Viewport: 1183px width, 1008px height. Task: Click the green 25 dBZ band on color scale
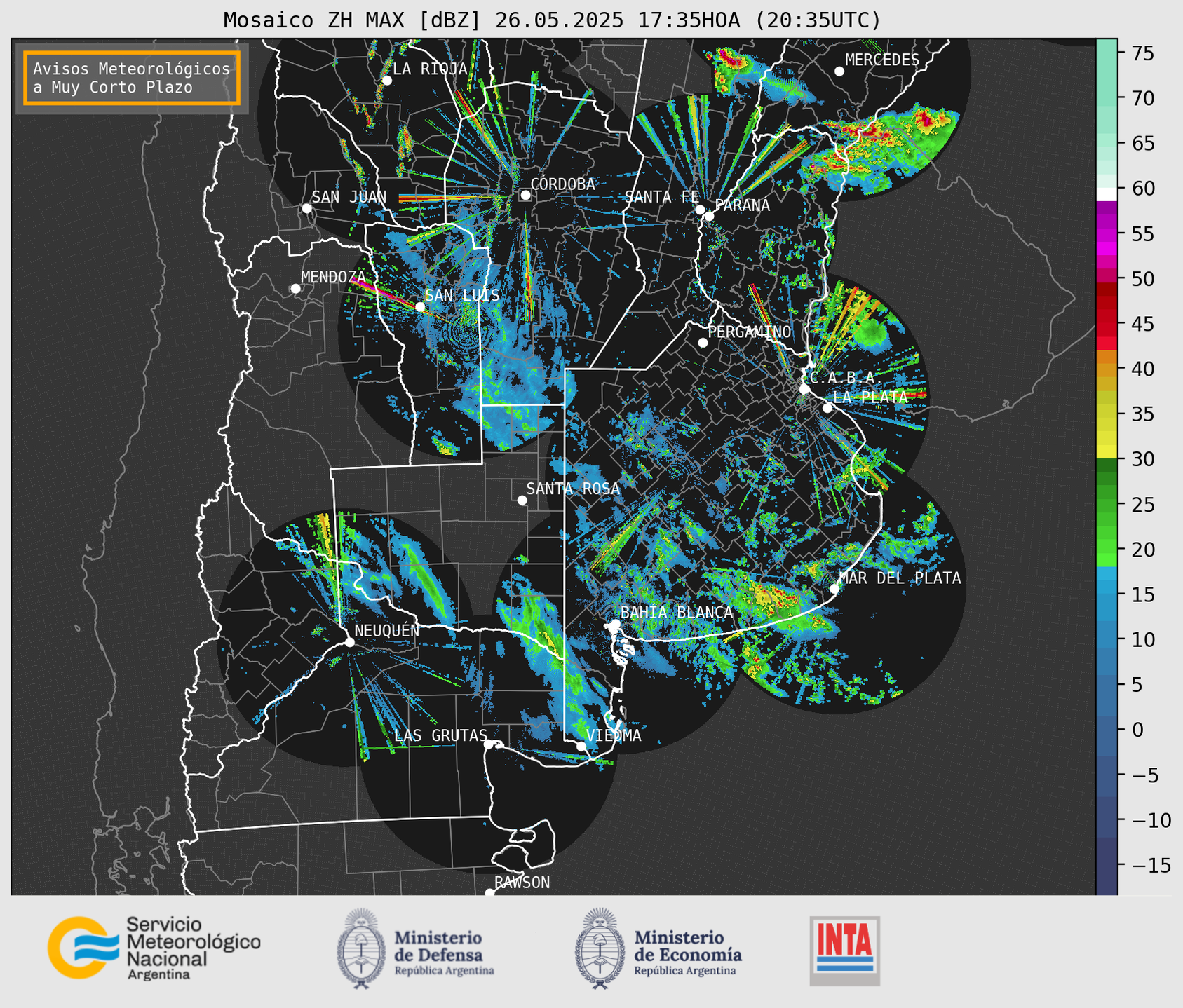pyautogui.click(x=1107, y=504)
